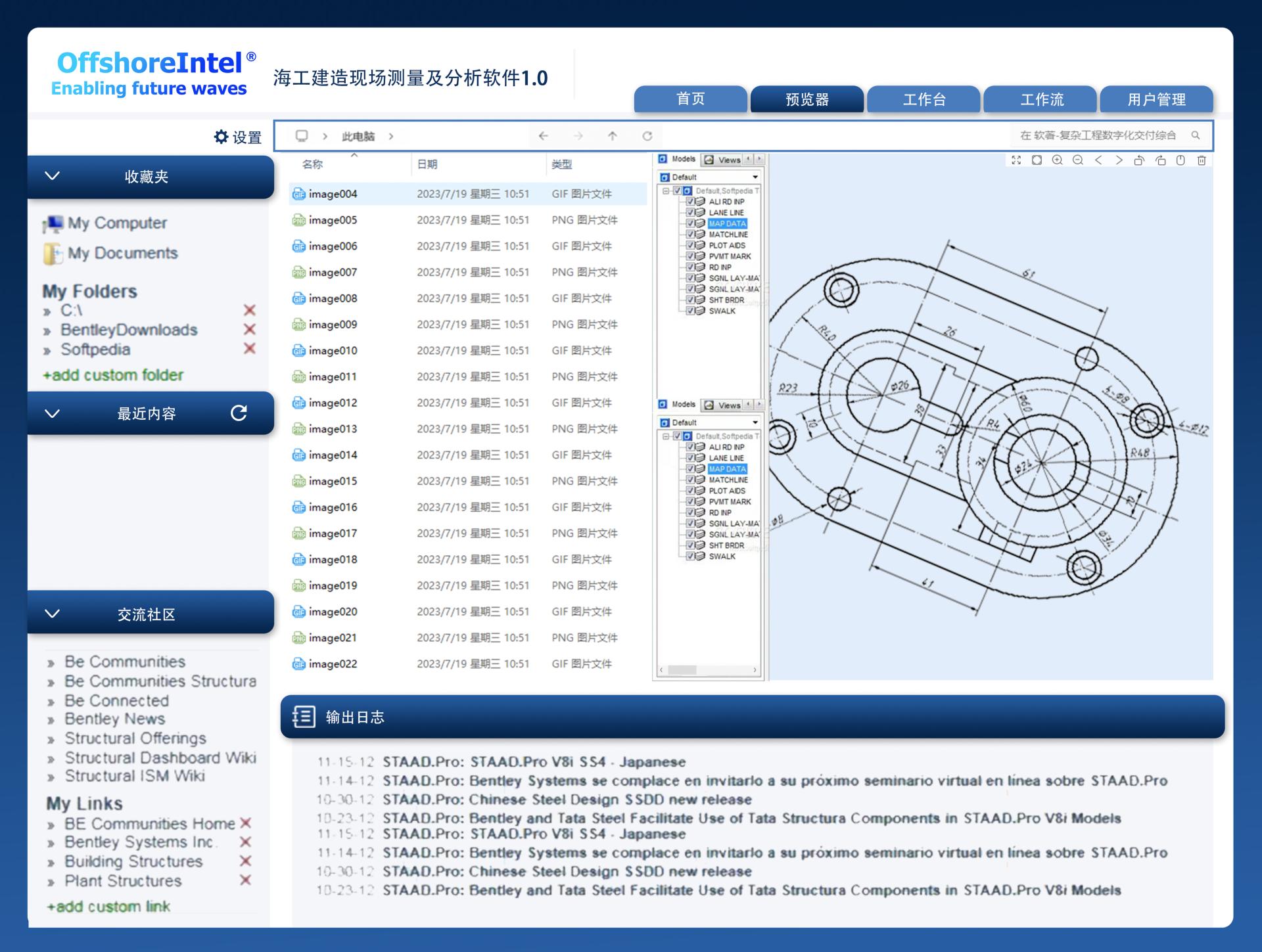Zoom in with the magnifier plus icon
Screen dimensions: 1262x952
[x=1057, y=160]
